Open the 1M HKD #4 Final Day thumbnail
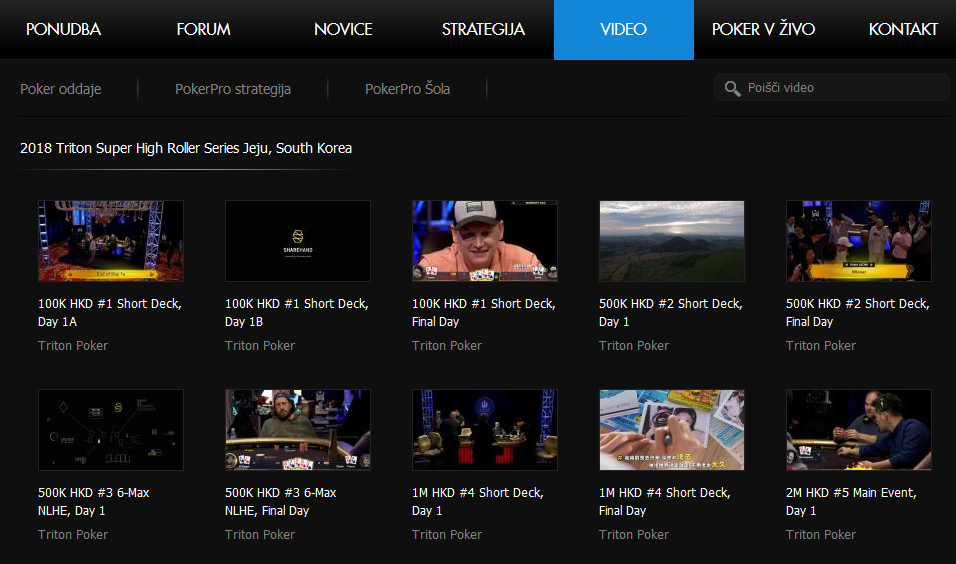Viewport: 956px width, 564px height. [671, 429]
